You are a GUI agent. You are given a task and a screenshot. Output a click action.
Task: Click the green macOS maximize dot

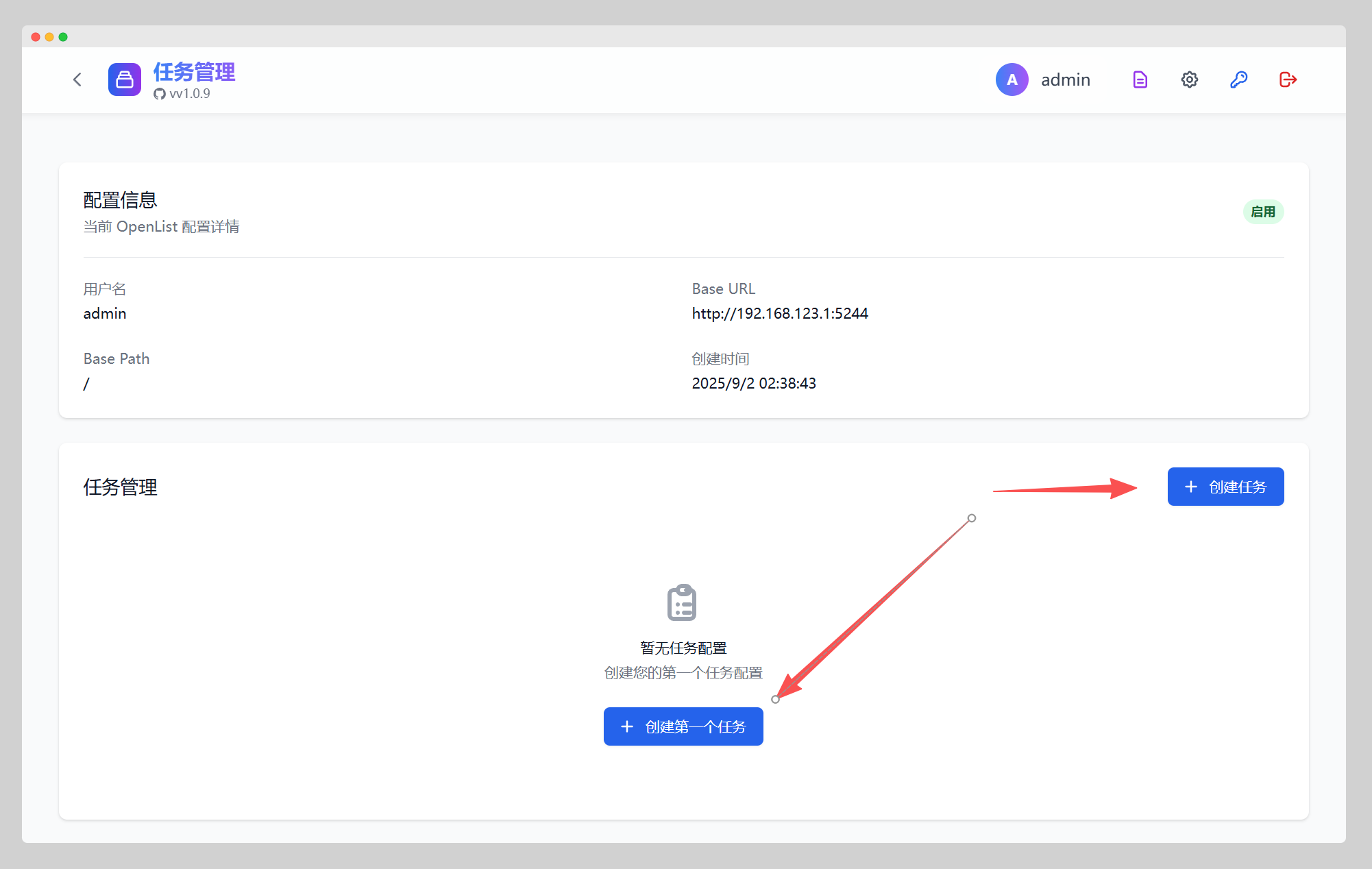coord(63,37)
